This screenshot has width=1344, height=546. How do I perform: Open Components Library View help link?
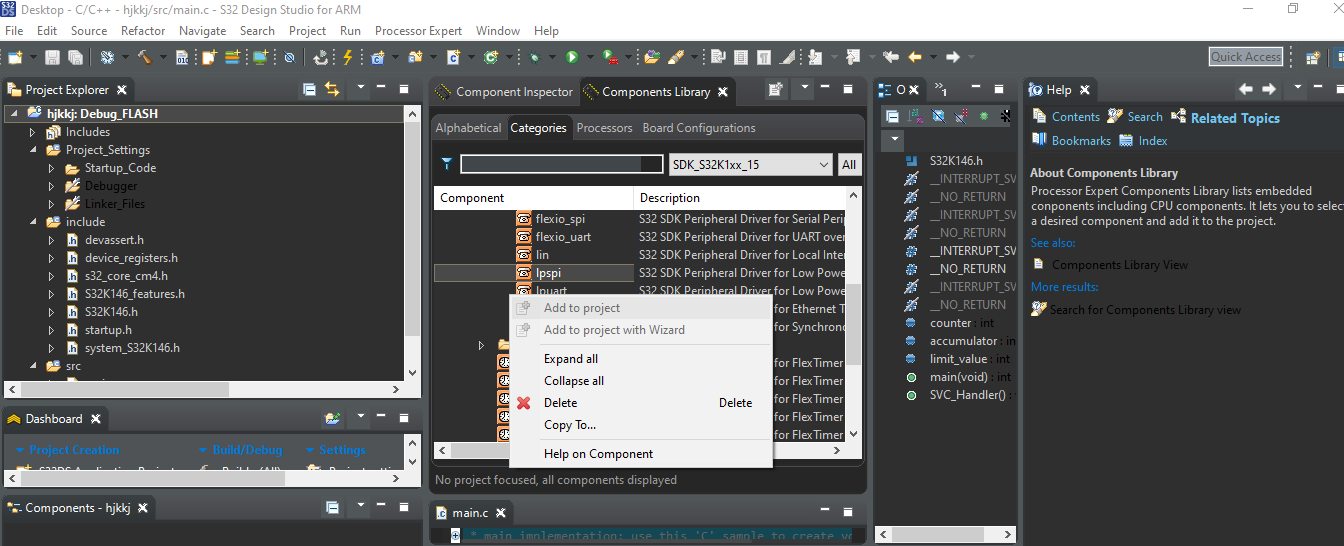1120,265
